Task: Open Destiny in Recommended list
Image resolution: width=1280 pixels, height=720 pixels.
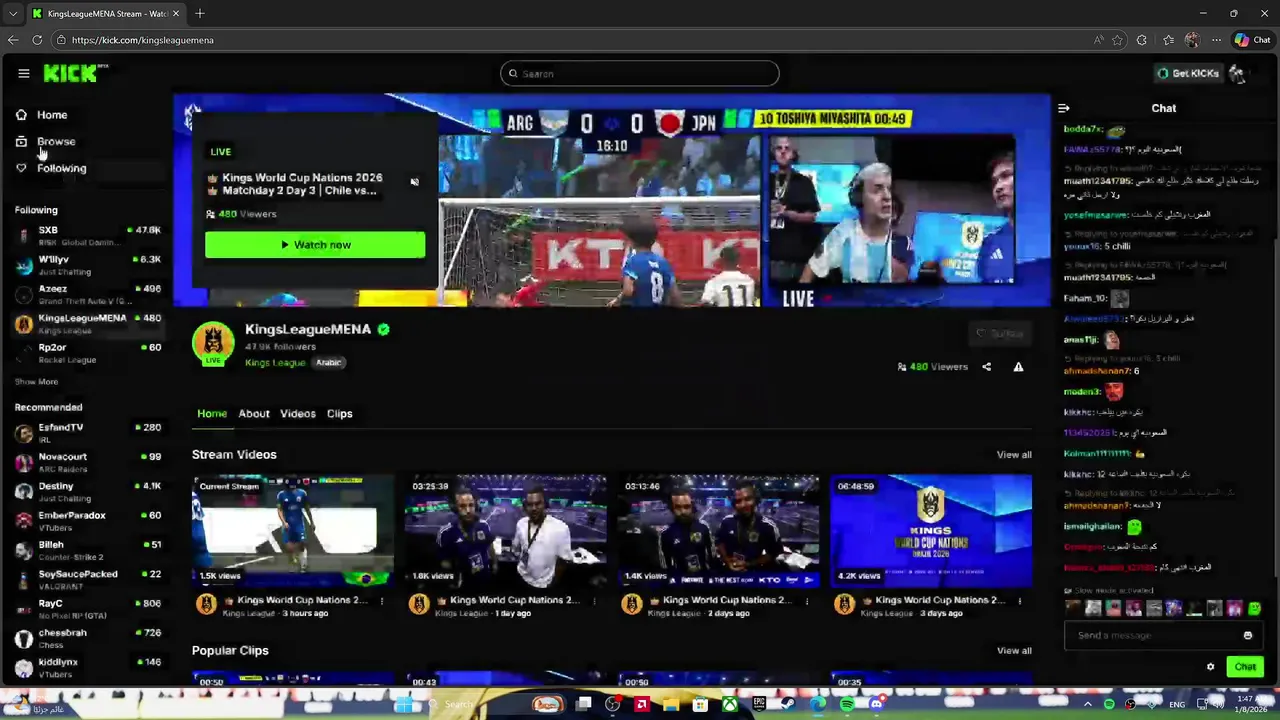Action: (88, 491)
